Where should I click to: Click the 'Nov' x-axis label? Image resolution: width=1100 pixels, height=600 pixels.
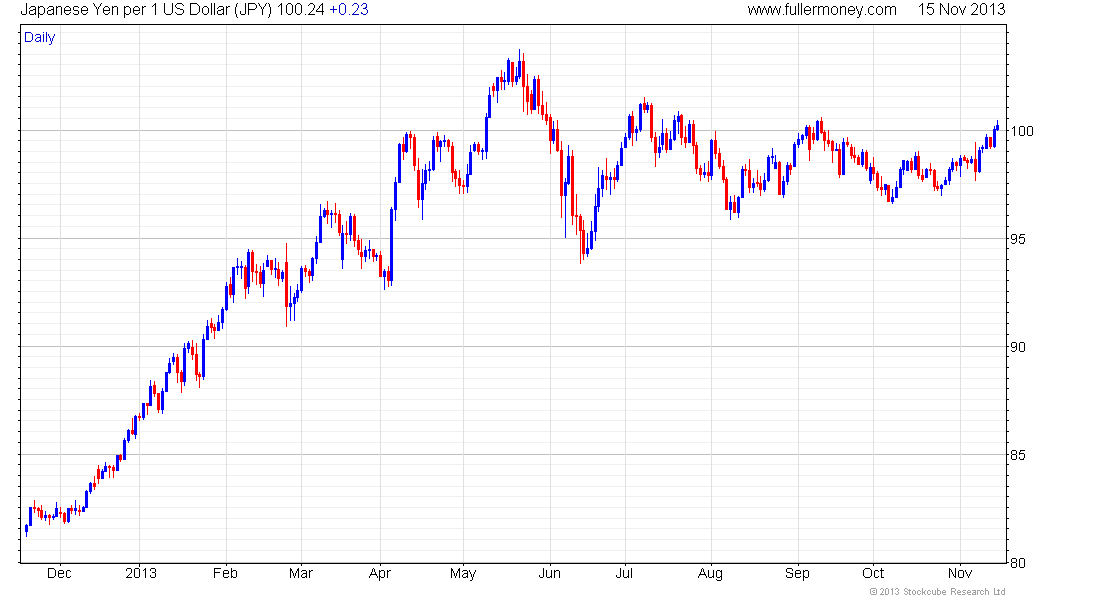(960, 573)
